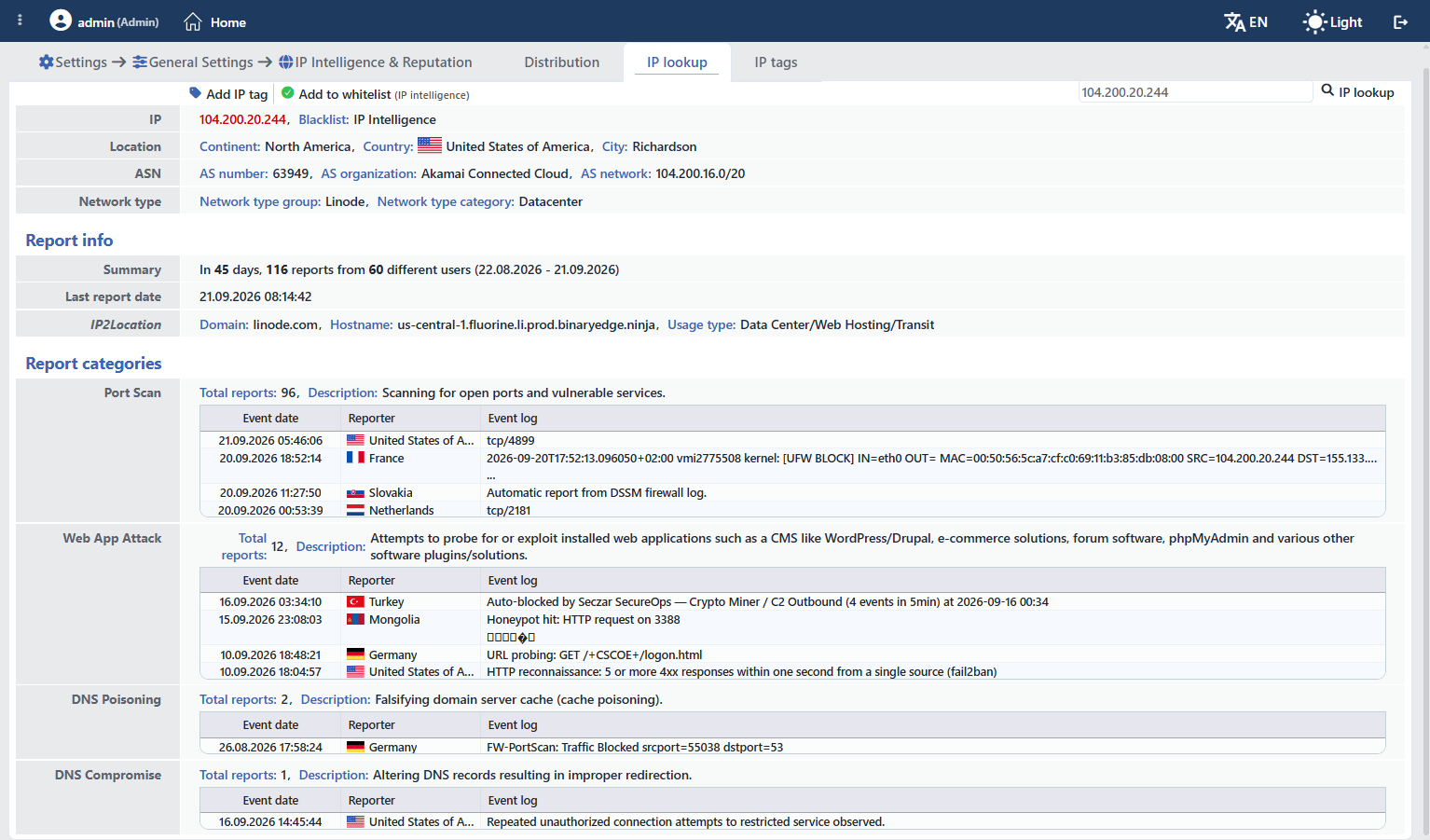Click Netherlands flag in Port Scan table
Viewport: 1430px width, 840px height.
(355, 510)
